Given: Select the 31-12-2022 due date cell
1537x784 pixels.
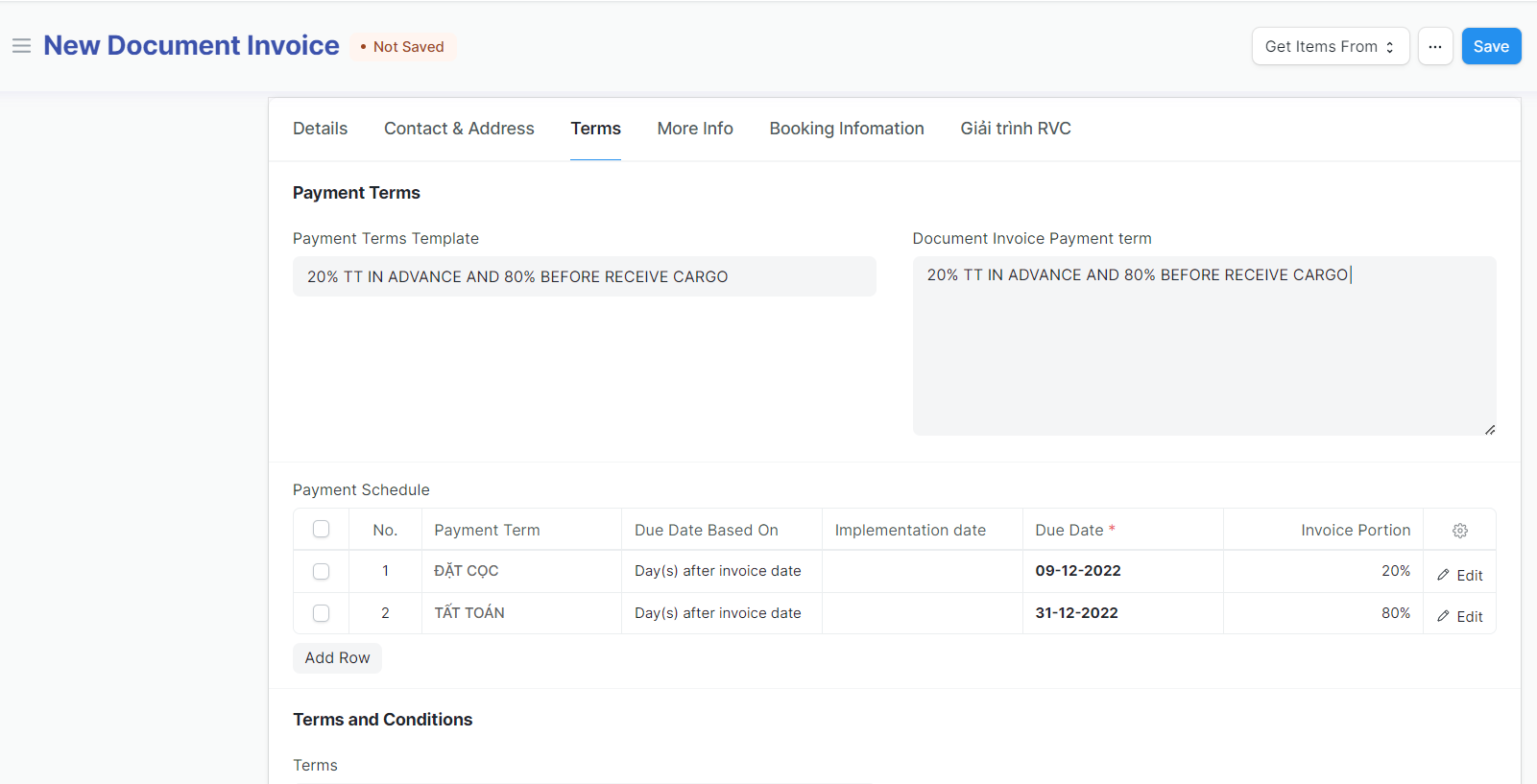Looking at the screenshot, I should pyautogui.click(x=1121, y=613).
